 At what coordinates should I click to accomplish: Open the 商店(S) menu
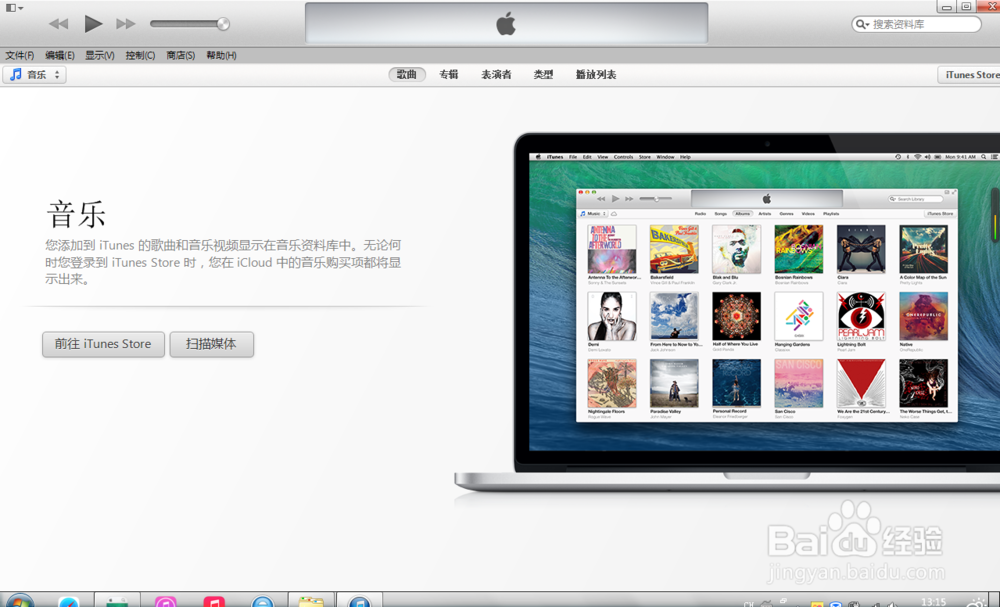pyautogui.click(x=180, y=55)
